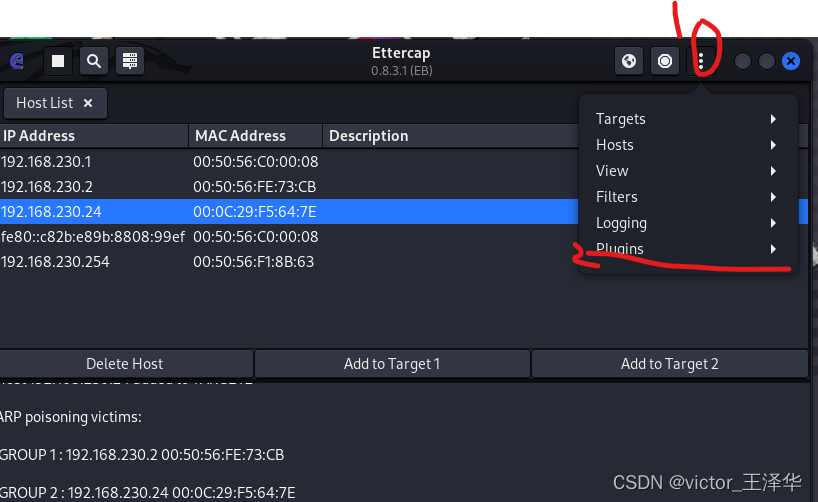Viewport: 818px width, 502px height.
Task: Expand the Logging submenu arrow
Action: tap(773, 223)
